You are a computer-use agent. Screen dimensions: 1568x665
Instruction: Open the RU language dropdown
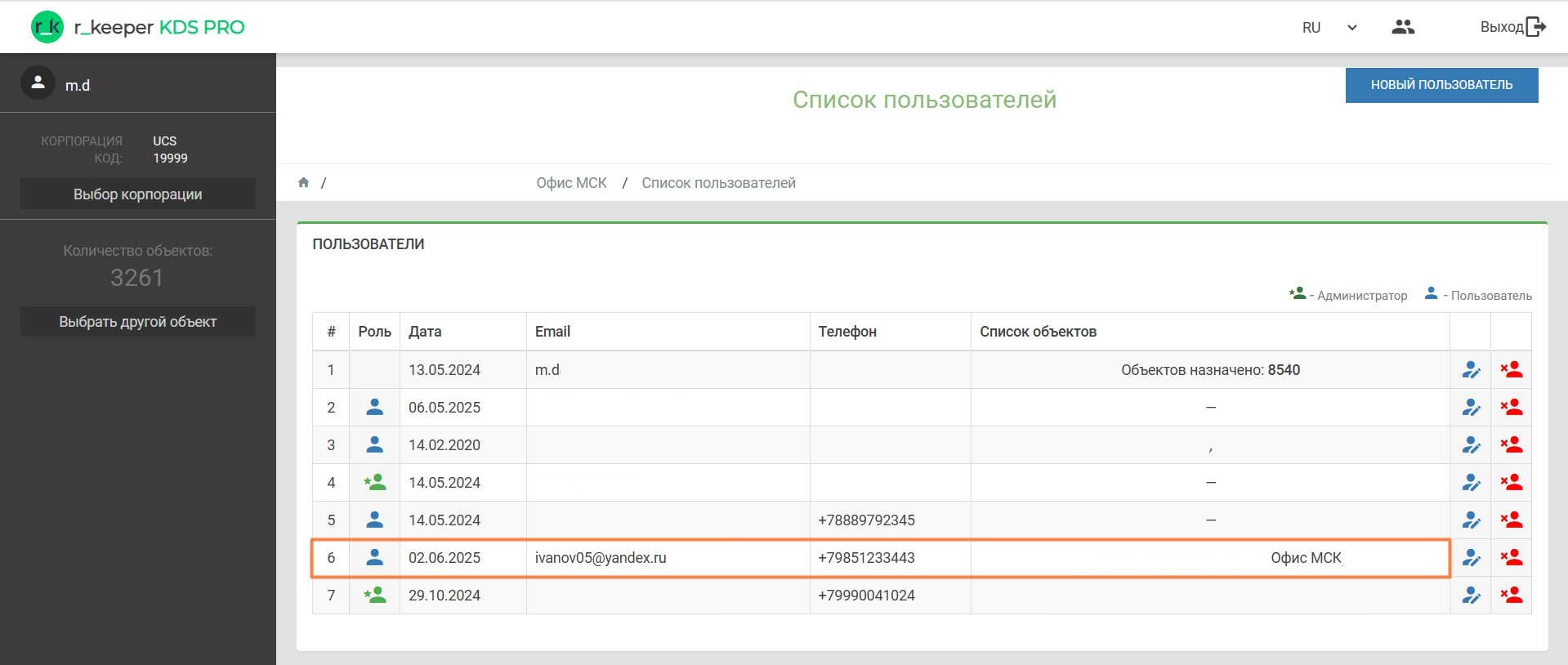click(1311, 28)
